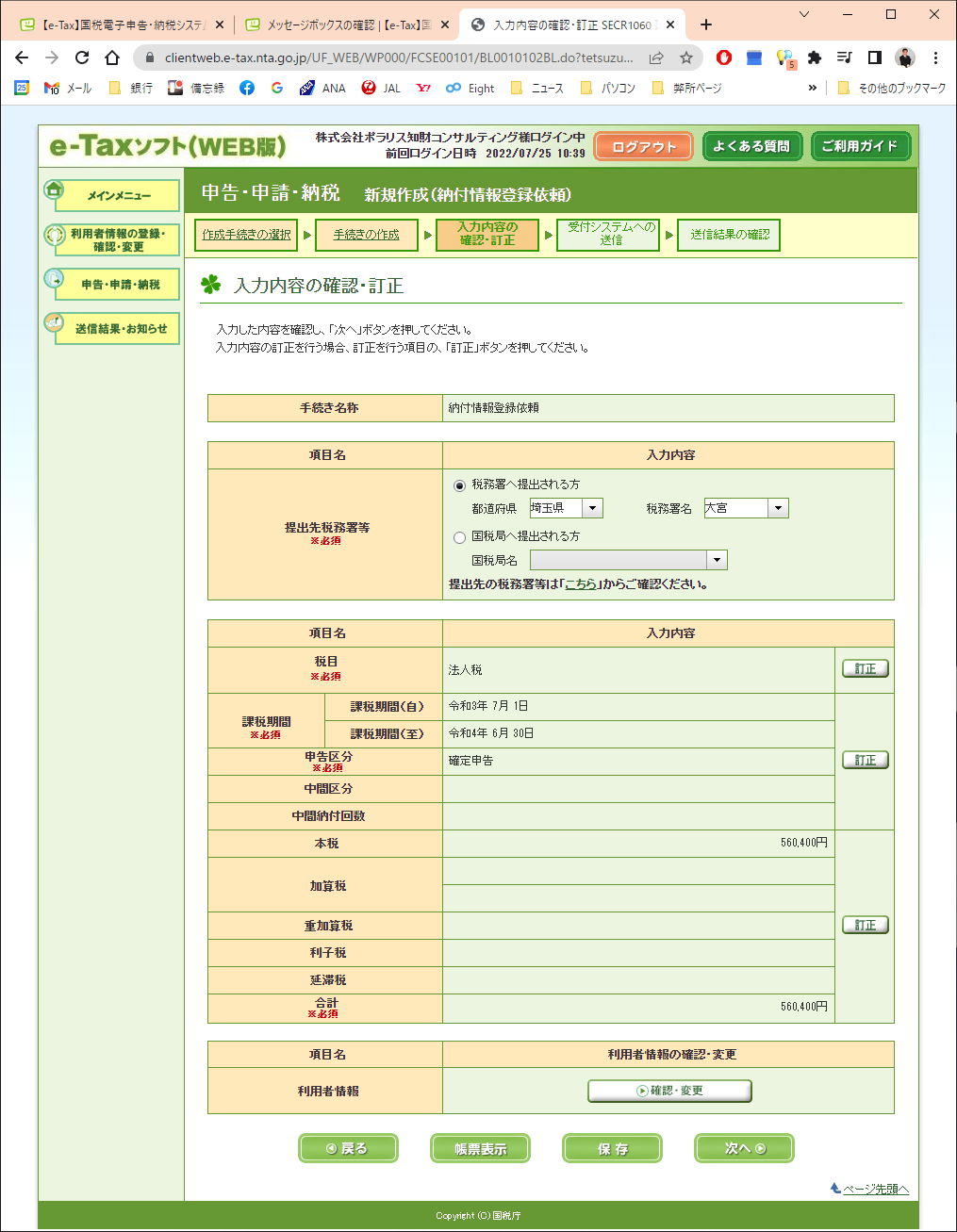This screenshot has height=1232, width=957.
Task: Open the Chrome profile avatar
Action: 905,57
